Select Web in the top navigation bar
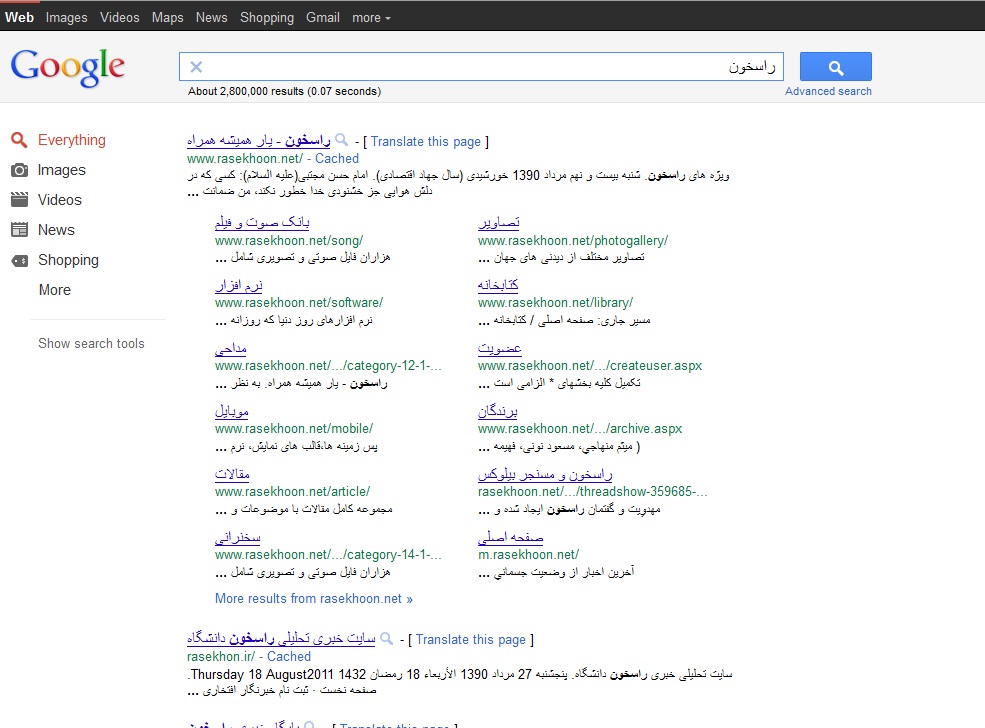Screen dimensions: 985x728 click(19, 18)
